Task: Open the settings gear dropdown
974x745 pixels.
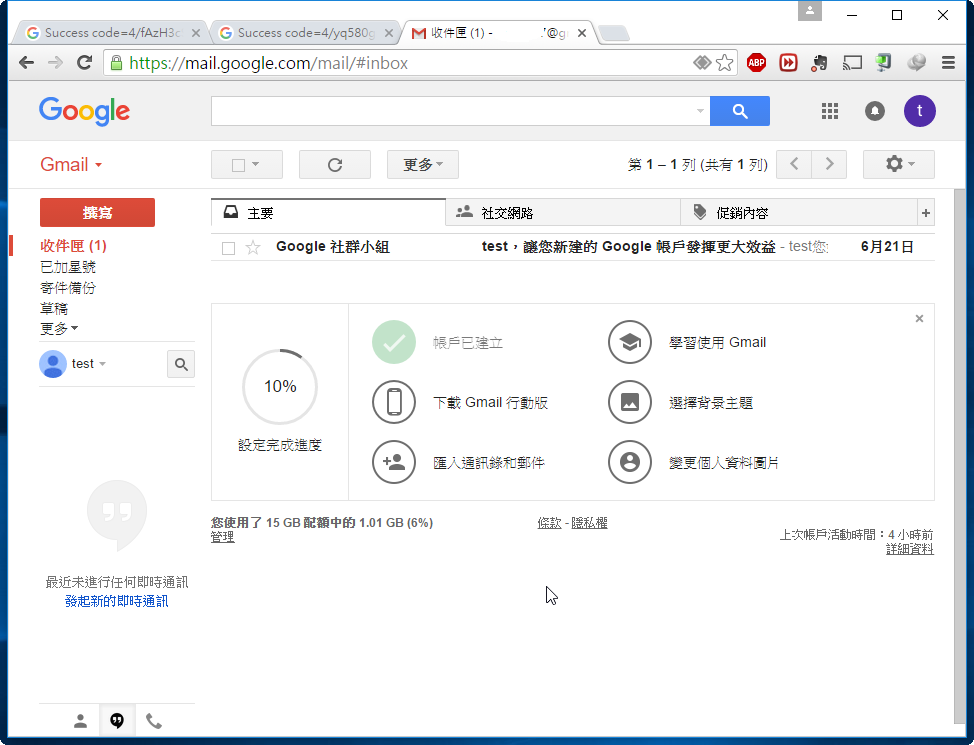Action: (899, 165)
